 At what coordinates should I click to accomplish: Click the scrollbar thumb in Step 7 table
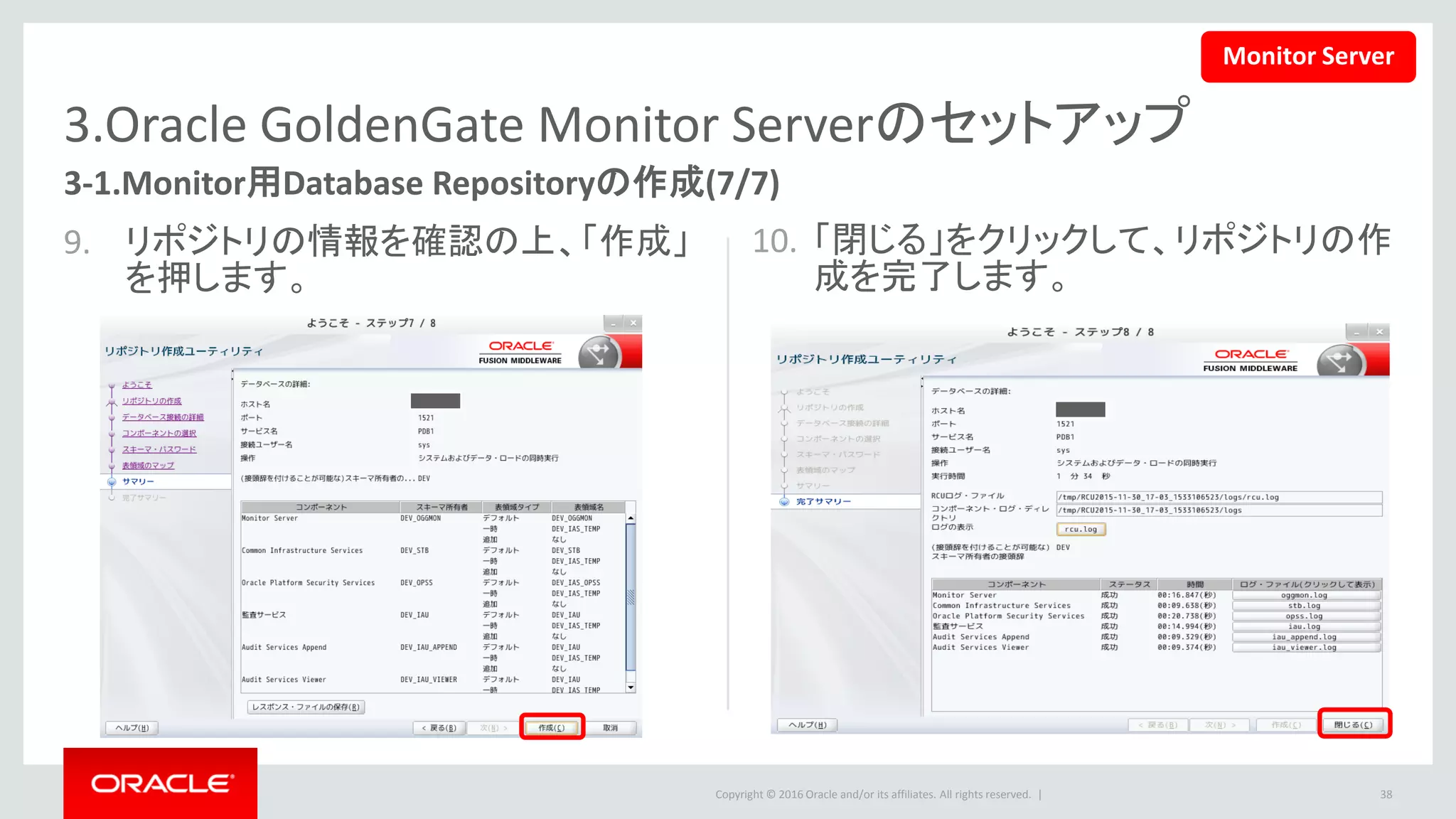click(631, 597)
